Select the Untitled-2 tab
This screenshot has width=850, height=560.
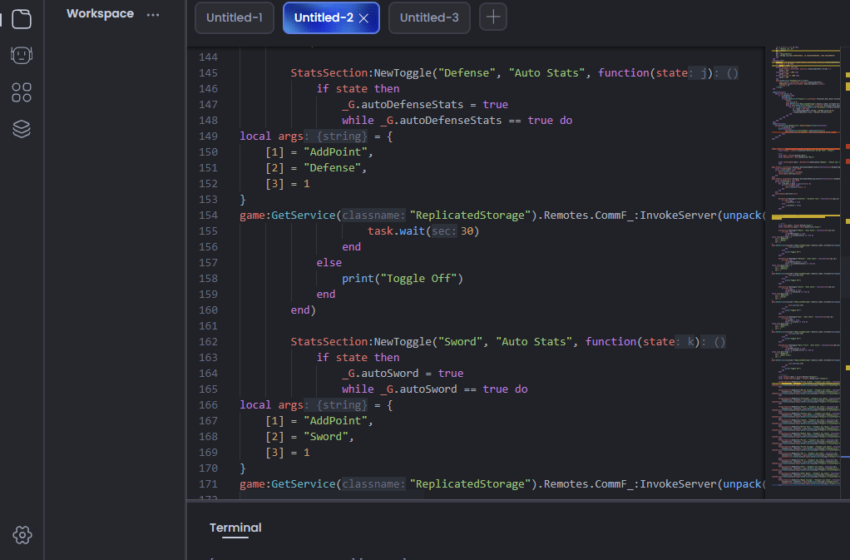(x=324, y=18)
